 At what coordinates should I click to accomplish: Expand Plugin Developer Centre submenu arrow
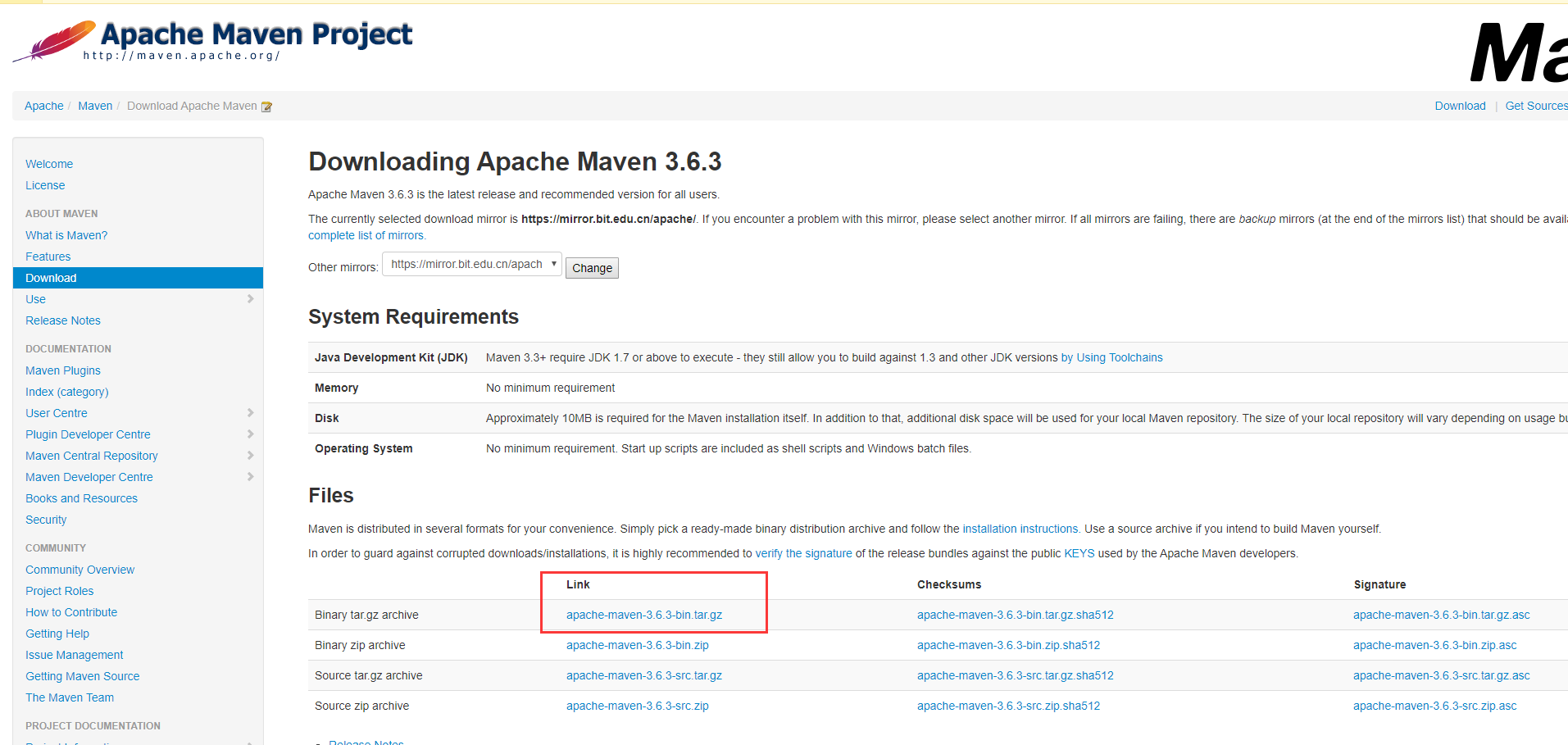250,434
